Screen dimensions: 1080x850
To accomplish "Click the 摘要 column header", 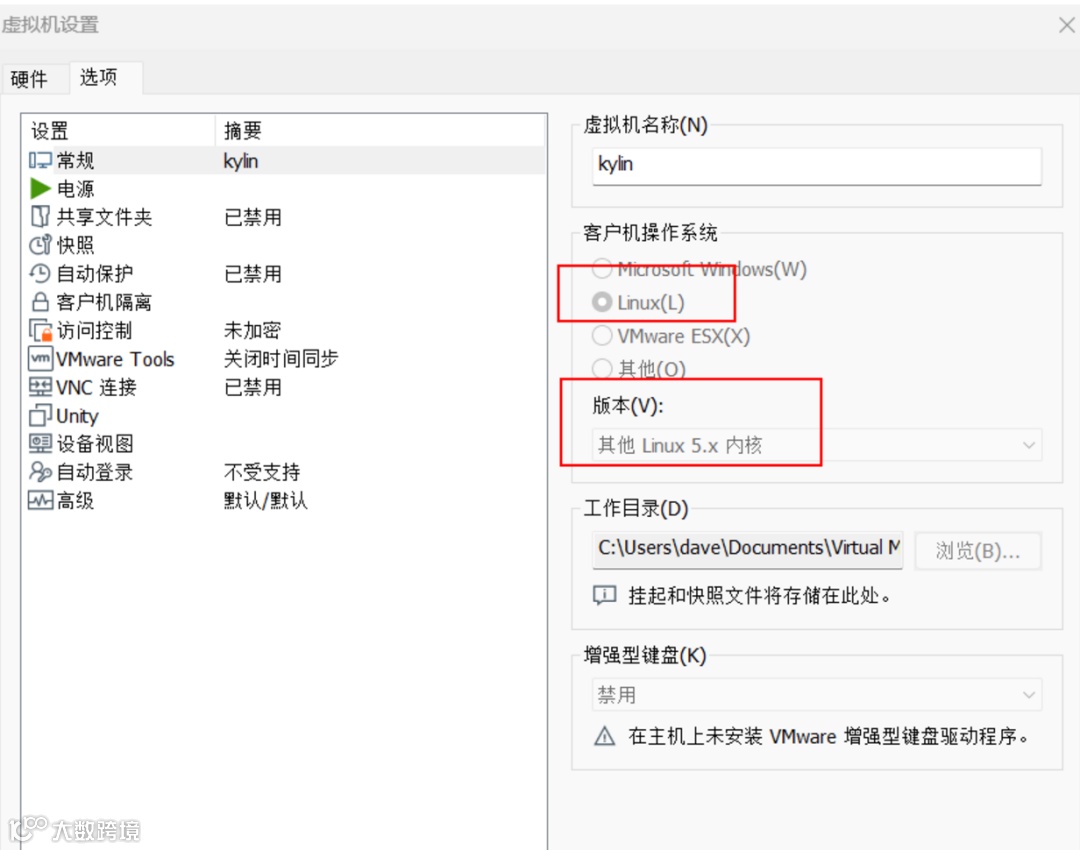I will 243,131.
